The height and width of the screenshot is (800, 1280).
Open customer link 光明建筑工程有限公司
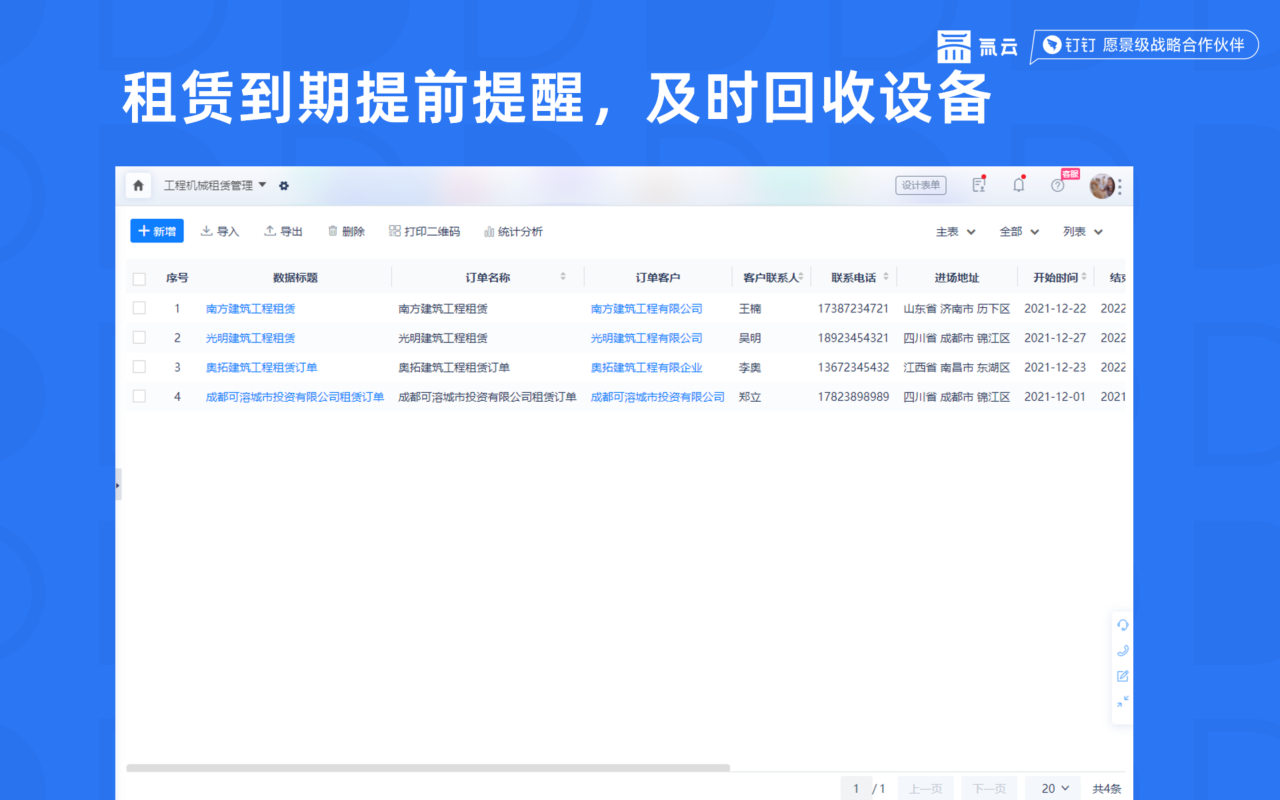click(647, 338)
